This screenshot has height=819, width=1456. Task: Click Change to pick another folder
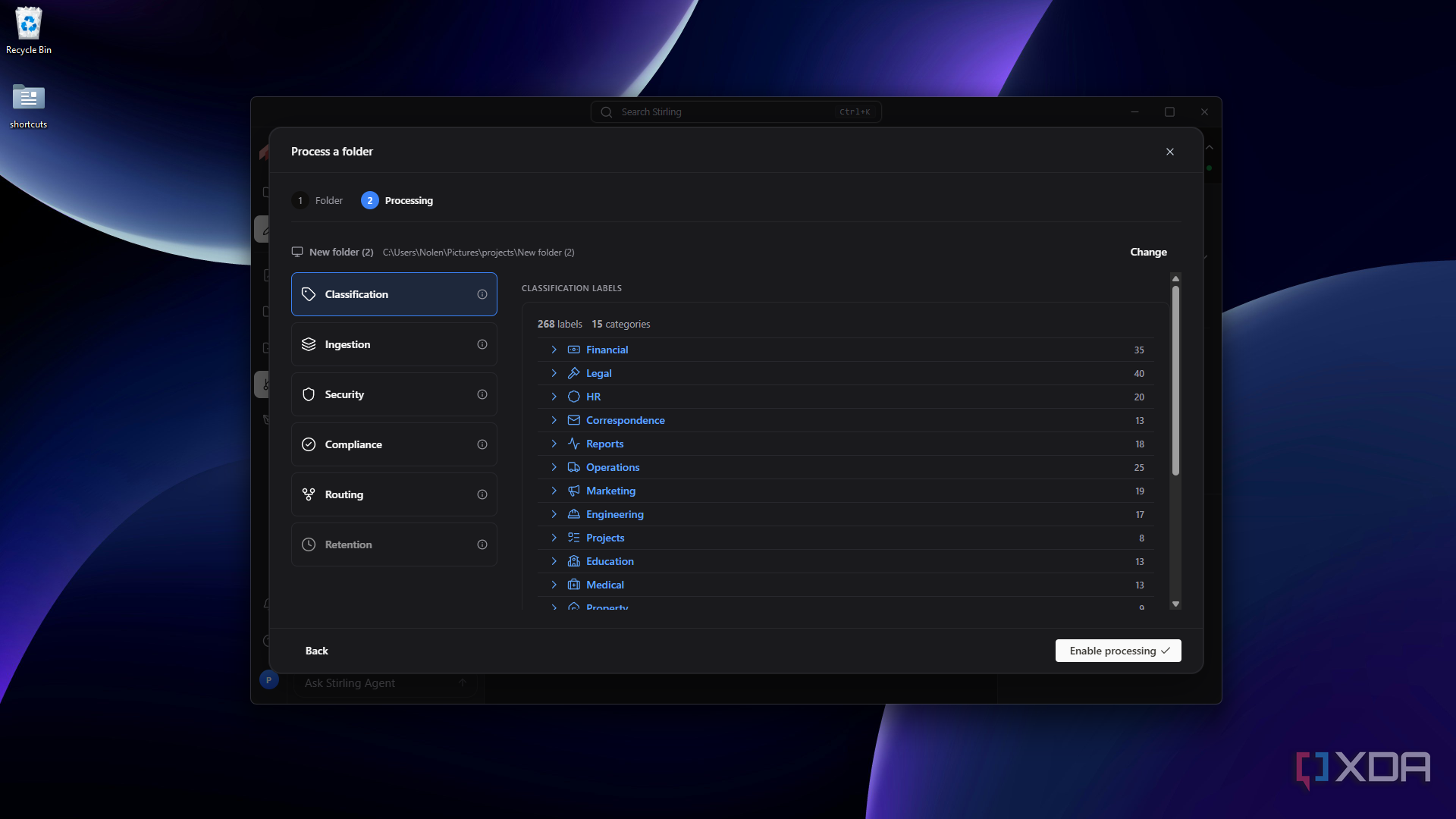point(1148,252)
